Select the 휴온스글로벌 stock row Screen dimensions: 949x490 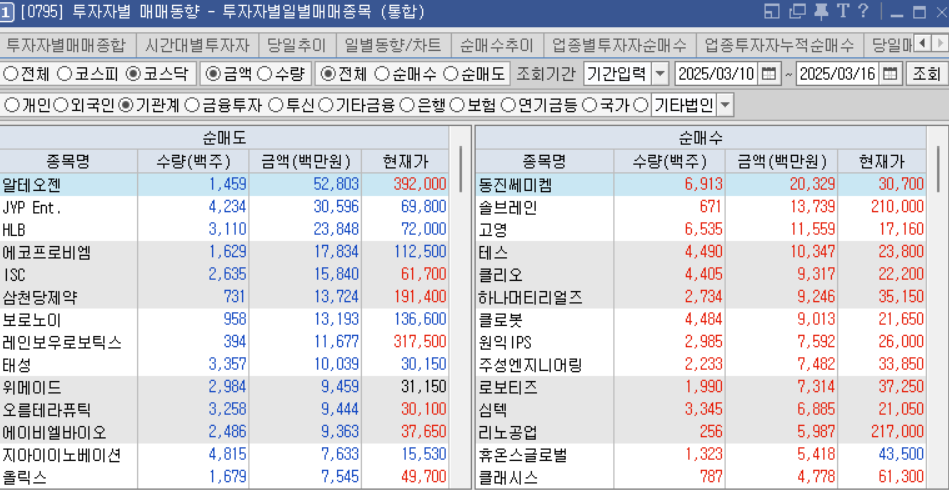(701, 455)
